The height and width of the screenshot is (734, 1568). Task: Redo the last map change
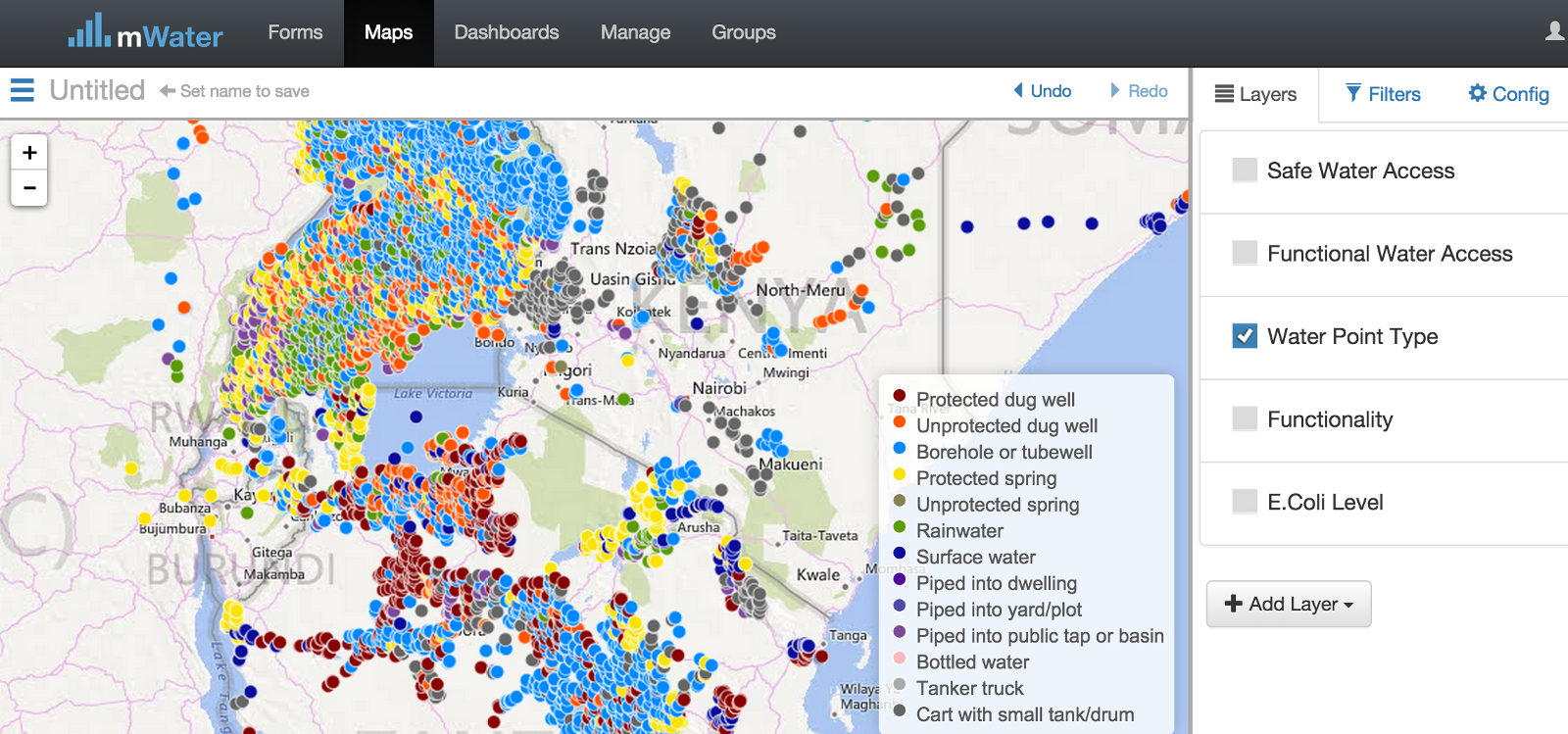click(x=1138, y=91)
